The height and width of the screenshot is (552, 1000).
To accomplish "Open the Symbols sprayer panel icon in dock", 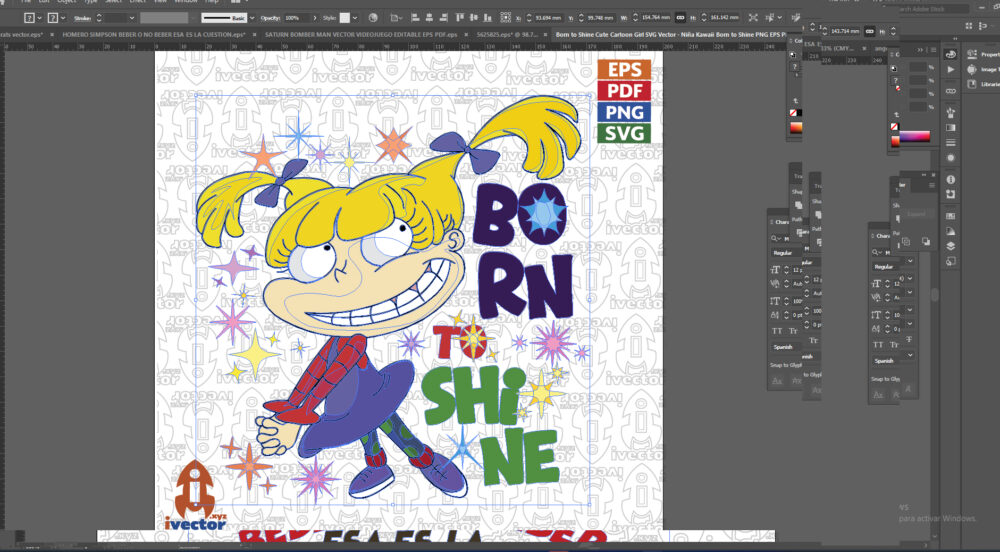I will pos(951,113).
